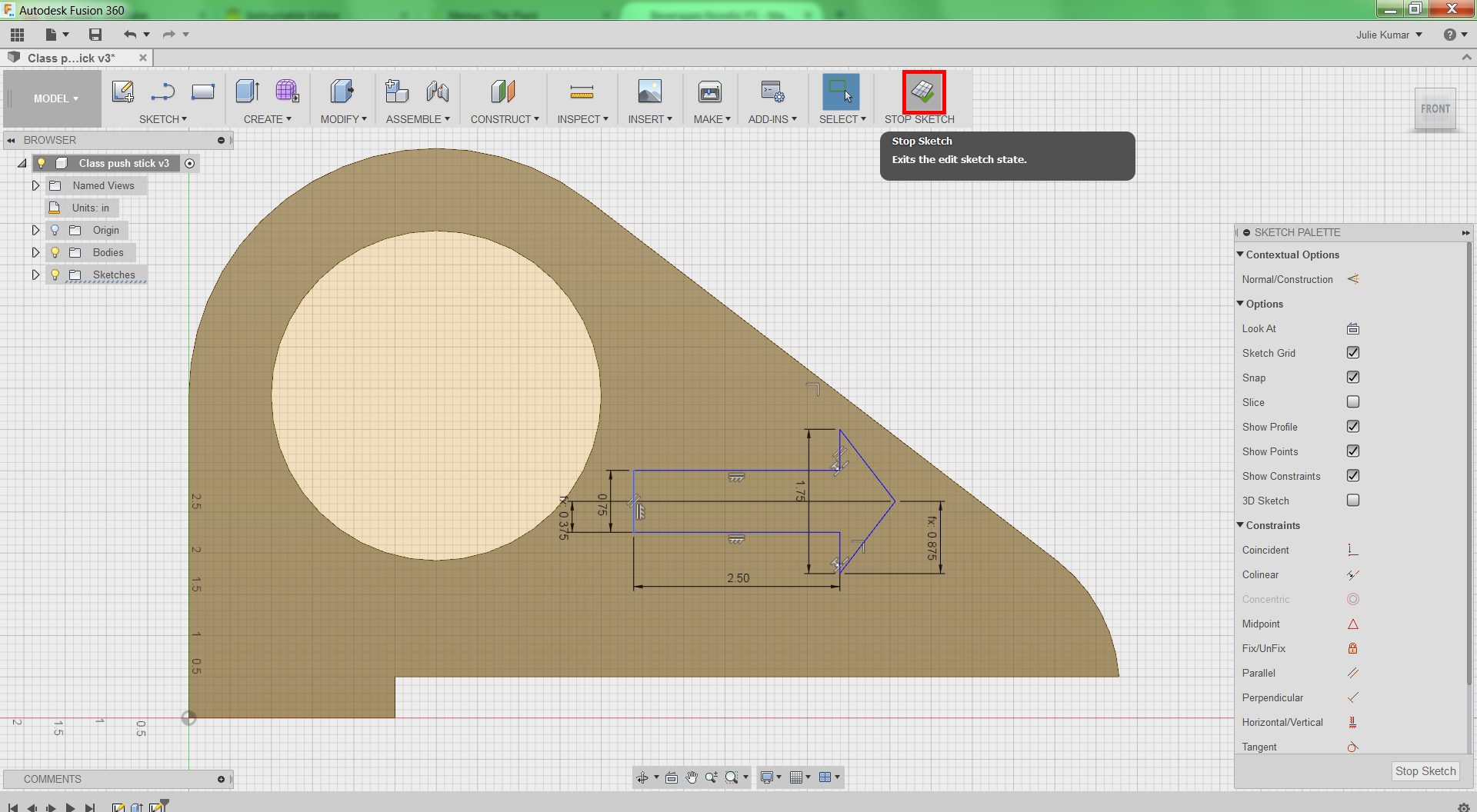Expand the Sketches folder in browser

[35, 275]
